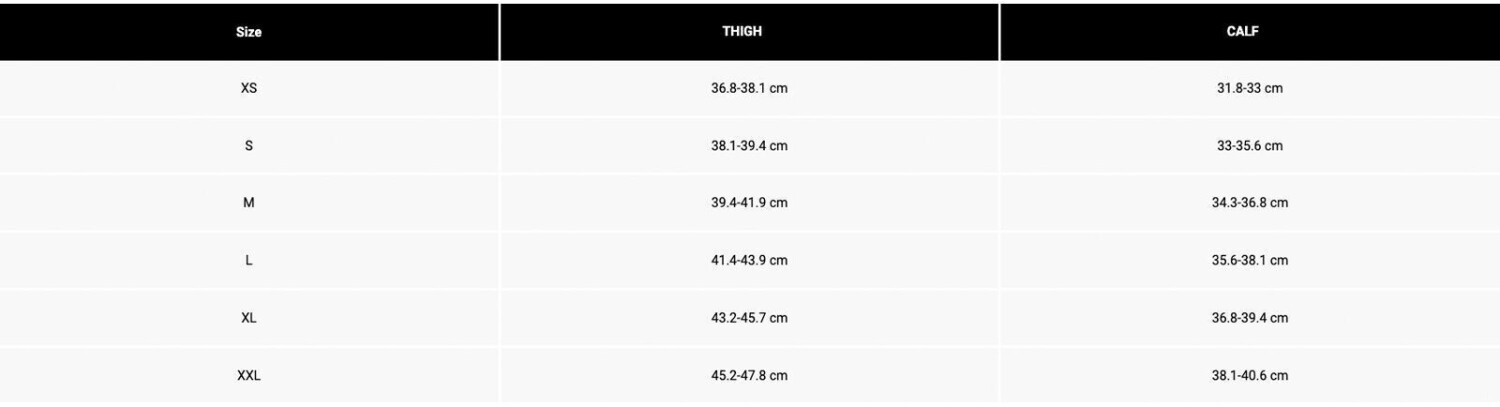The height and width of the screenshot is (407, 1500).
Task: Click calf value 31.8-33 cm
Action: point(1249,88)
